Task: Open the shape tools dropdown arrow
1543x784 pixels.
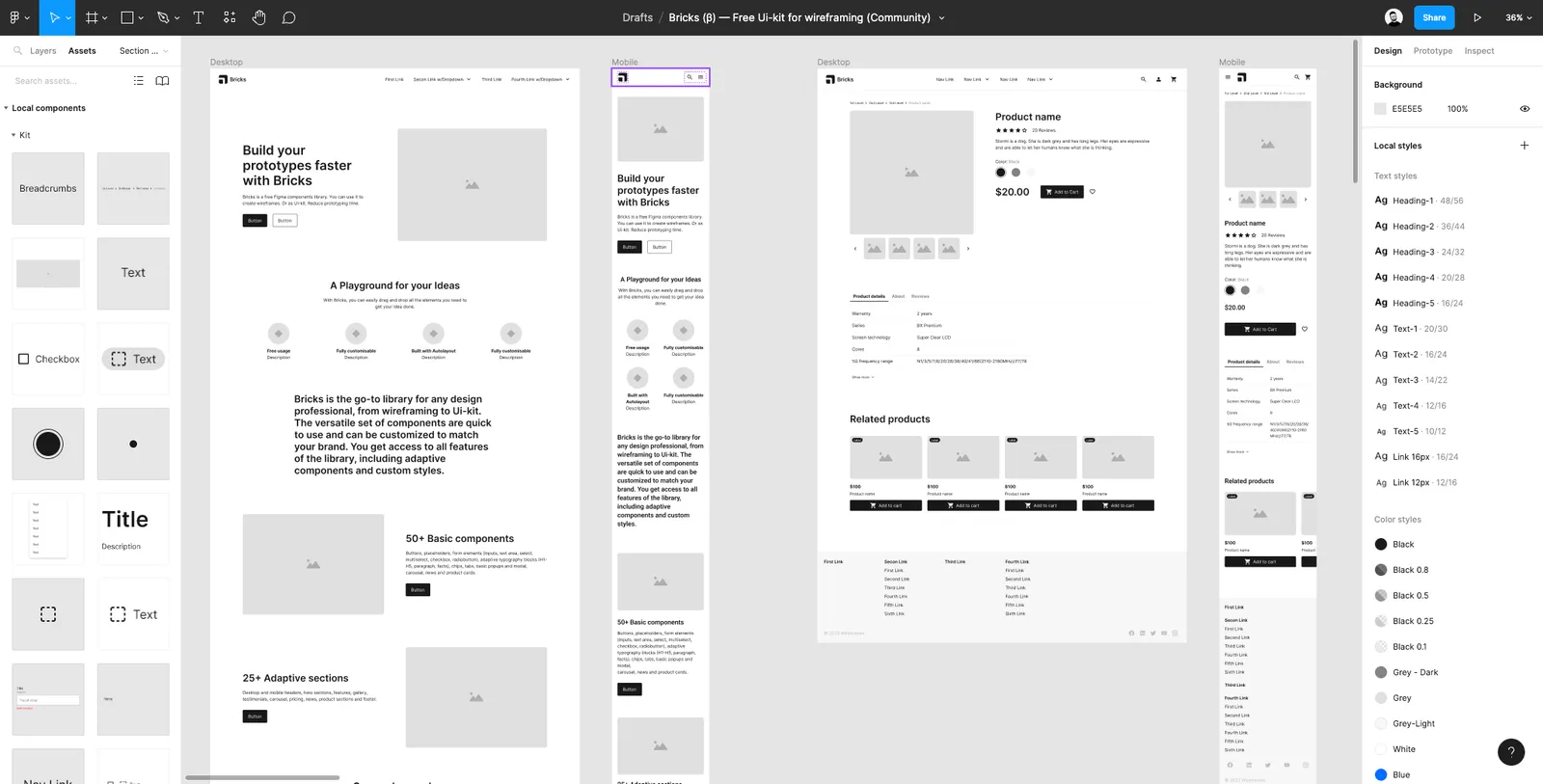Action: coord(141,18)
